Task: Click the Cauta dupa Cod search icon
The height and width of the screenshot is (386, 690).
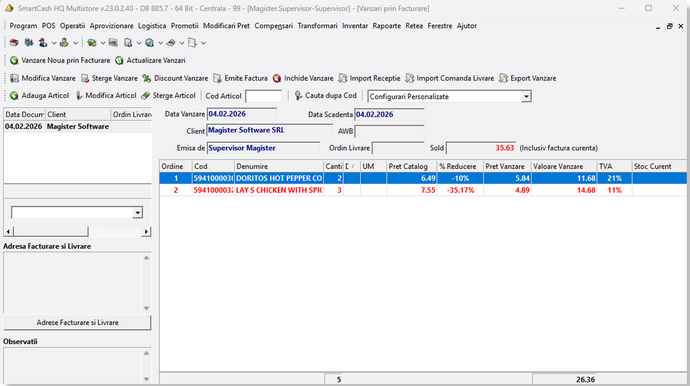Action: [298, 96]
